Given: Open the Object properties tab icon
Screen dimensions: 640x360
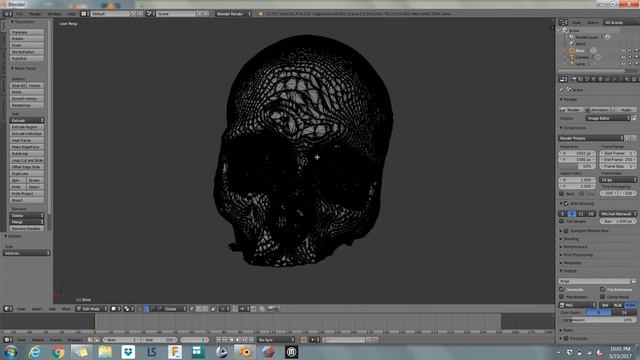Looking at the screenshot, I should tap(601, 79).
